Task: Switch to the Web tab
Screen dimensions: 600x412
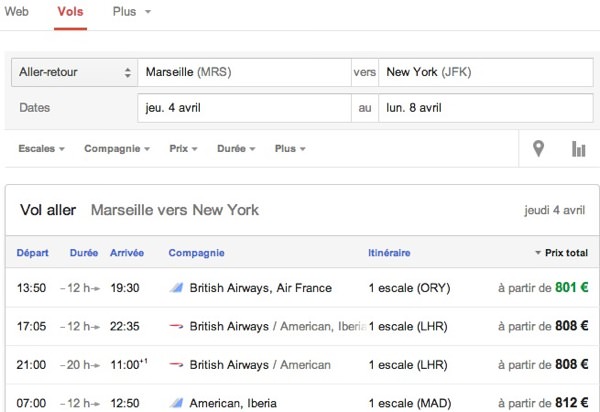Action: click(16, 11)
